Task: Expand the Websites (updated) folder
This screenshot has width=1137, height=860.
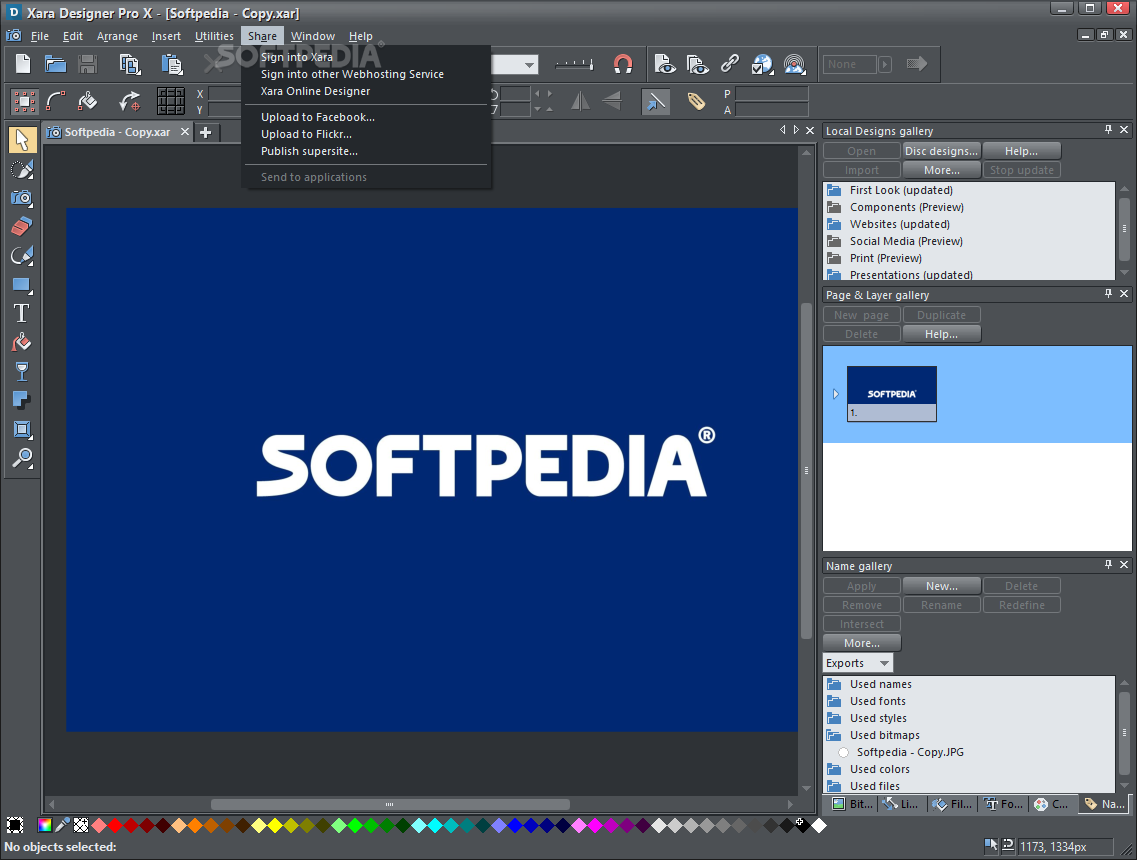Action: (835, 224)
